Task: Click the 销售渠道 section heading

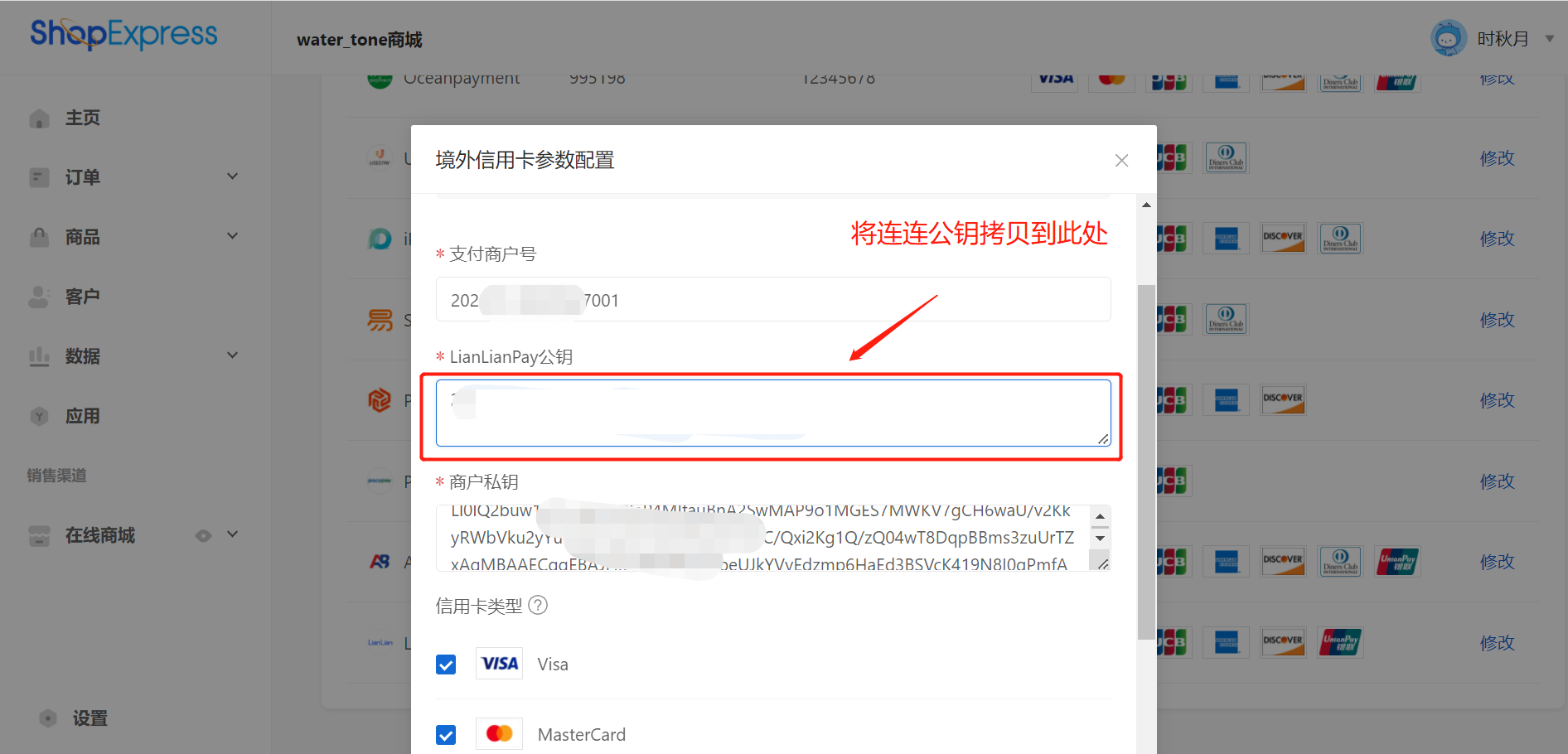Action: coord(56,476)
